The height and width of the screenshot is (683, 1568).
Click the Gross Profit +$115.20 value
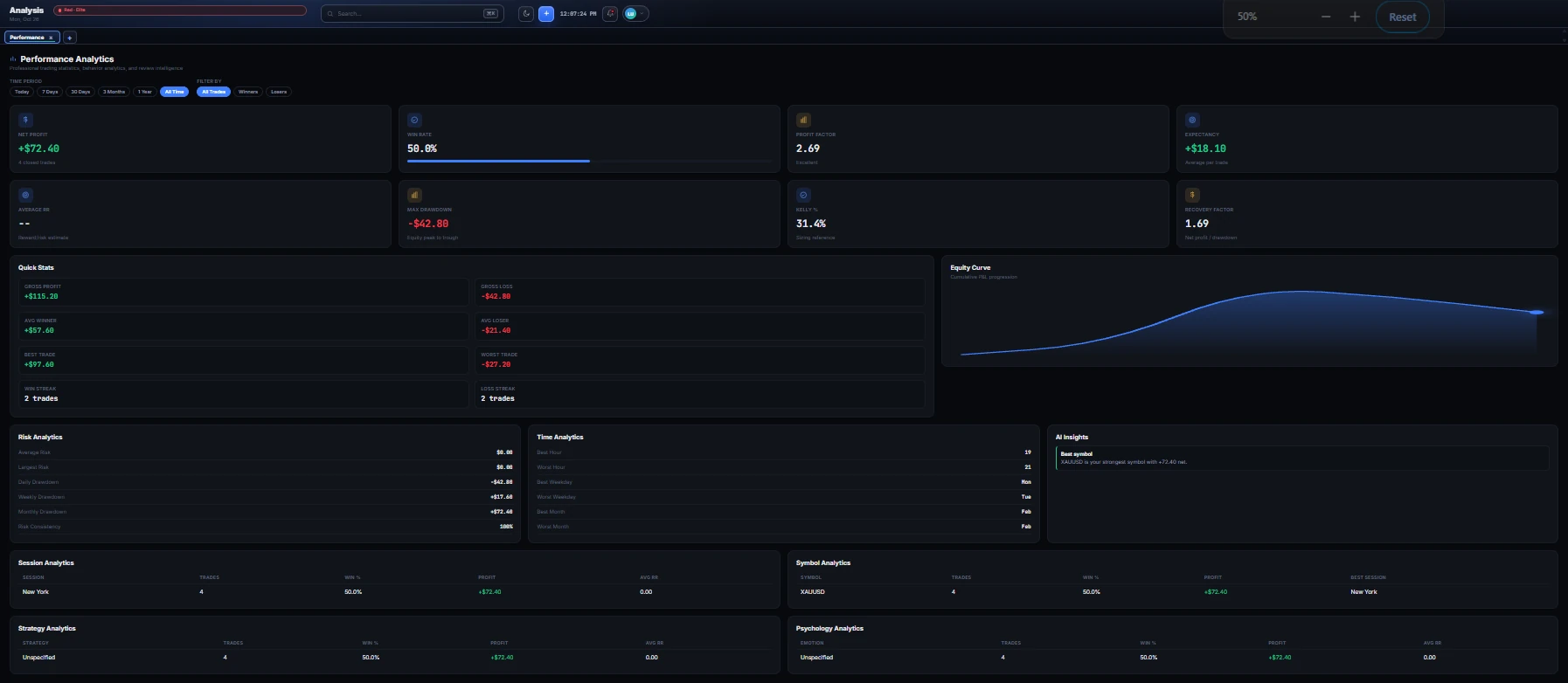[x=41, y=297]
